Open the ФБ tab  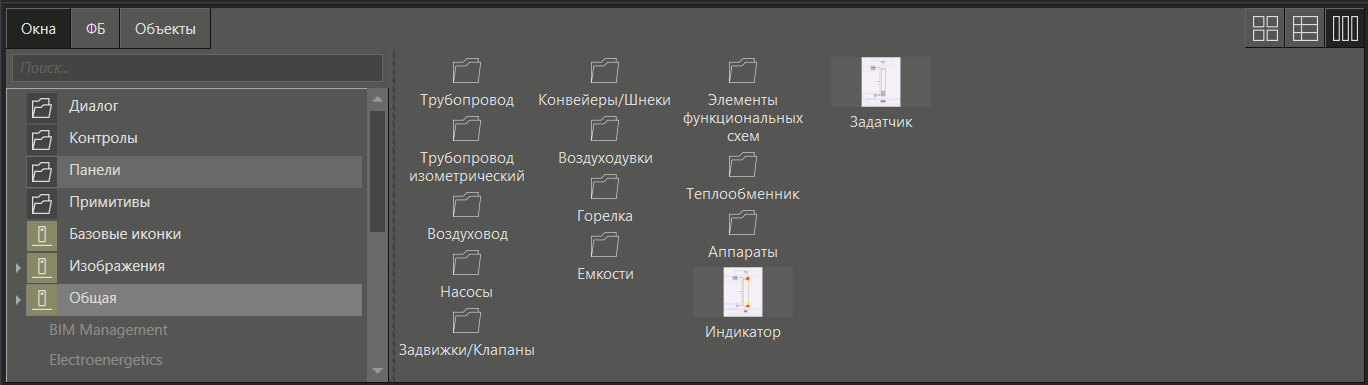95,29
